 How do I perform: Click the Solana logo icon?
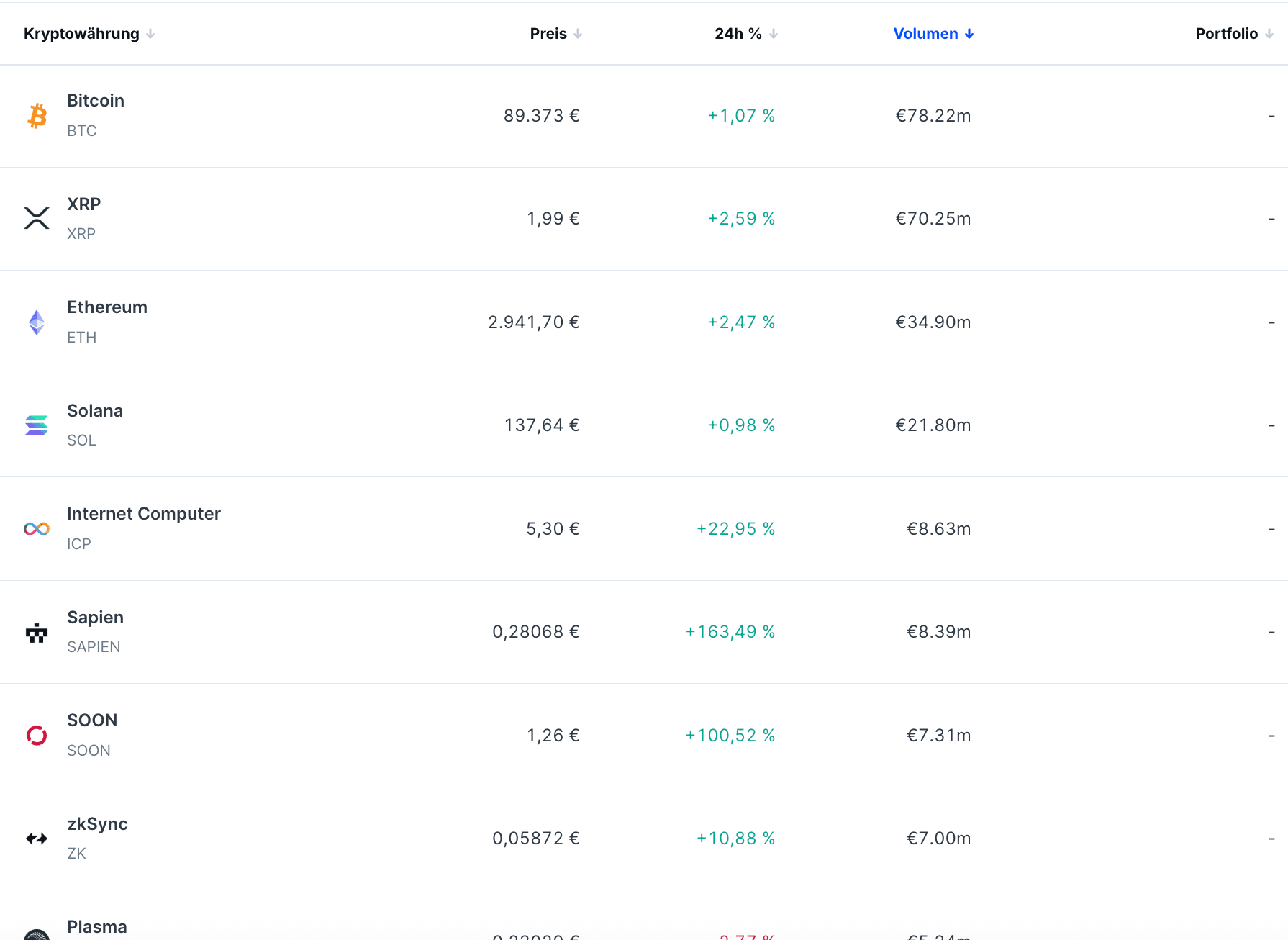tap(37, 425)
